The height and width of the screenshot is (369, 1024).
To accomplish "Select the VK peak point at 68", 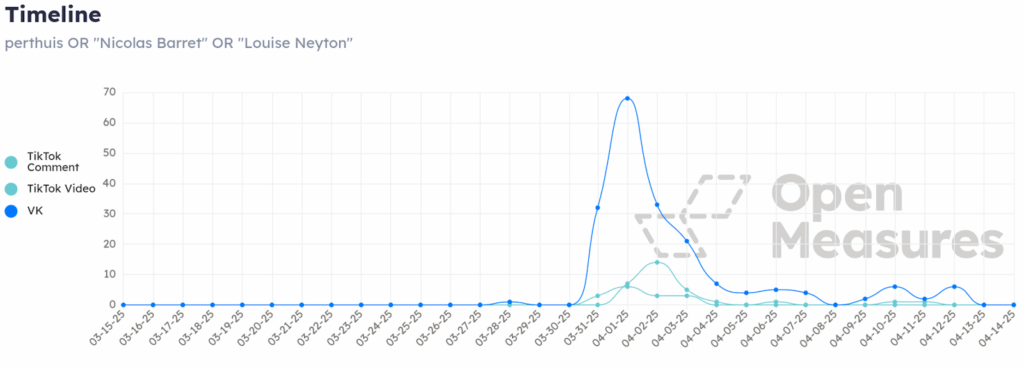I will tap(627, 98).
